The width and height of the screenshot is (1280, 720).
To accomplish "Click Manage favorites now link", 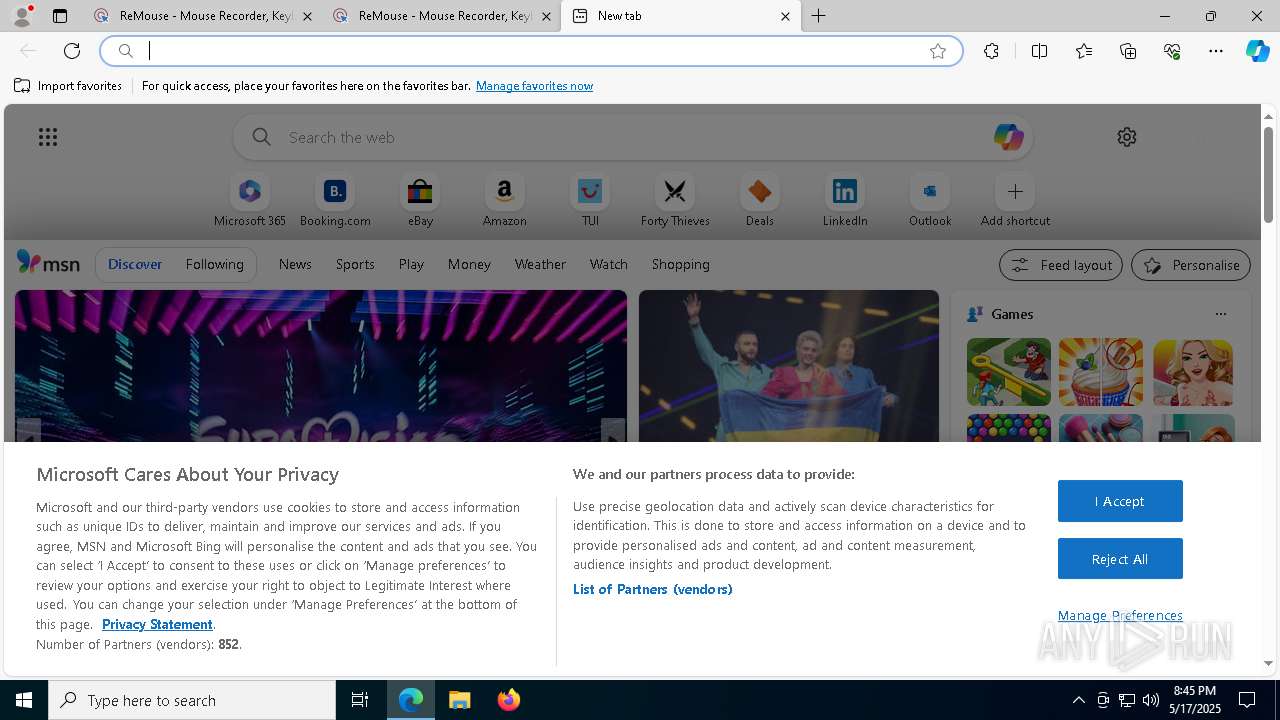I will coord(534,86).
